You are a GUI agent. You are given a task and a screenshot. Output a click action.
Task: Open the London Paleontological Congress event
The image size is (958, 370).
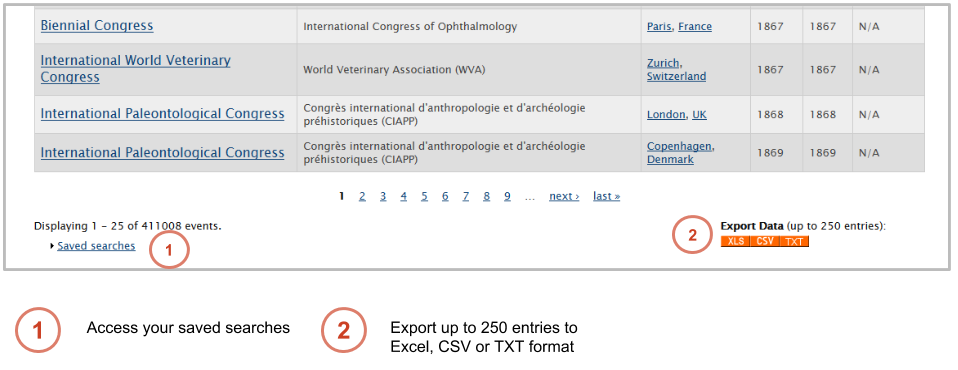coord(163,114)
